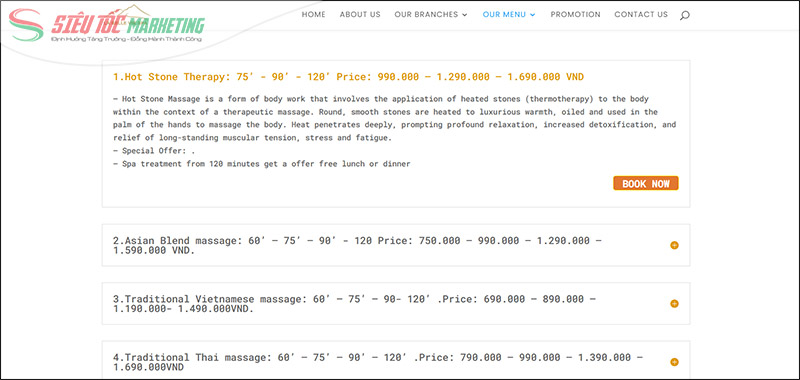Click the 'Special Offer' line
Viewport: 800px width, 380px height.
click(154, 151)
